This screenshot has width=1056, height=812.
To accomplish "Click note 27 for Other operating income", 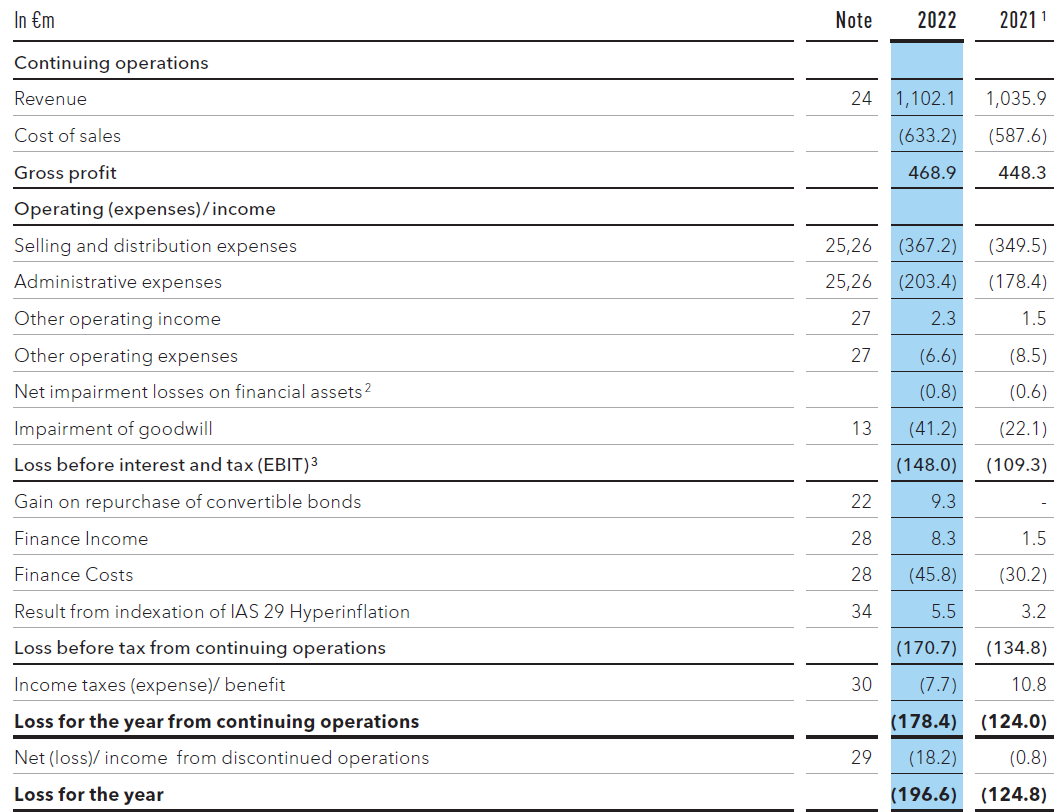I will point(861,319).
